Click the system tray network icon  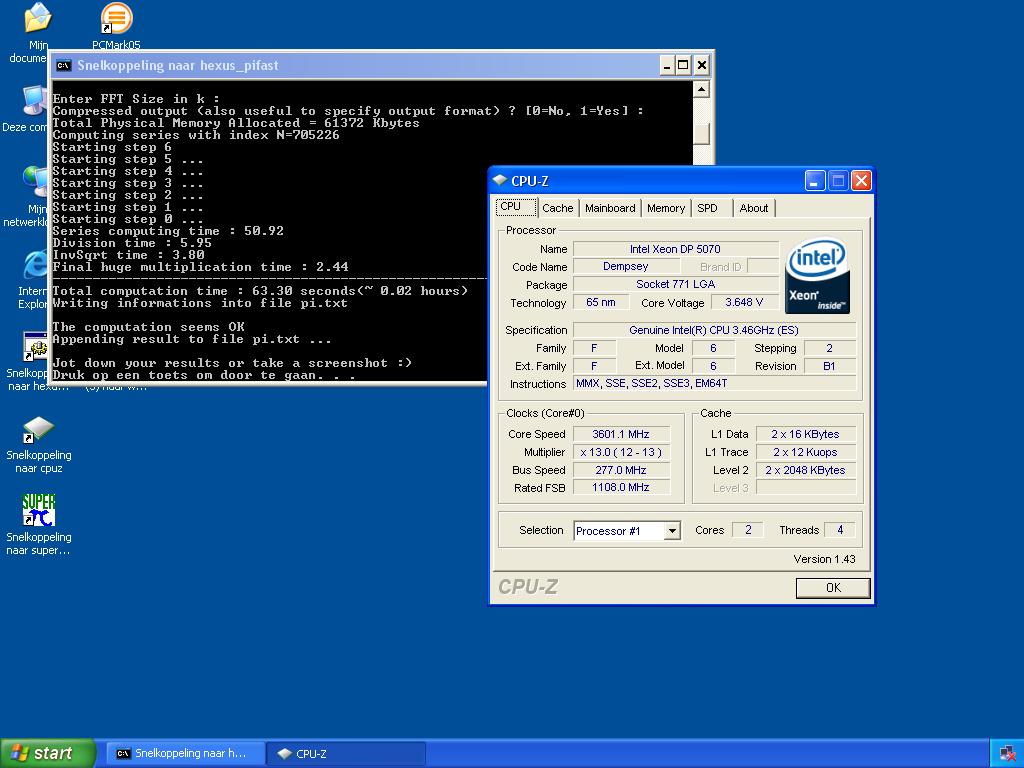1007,754
